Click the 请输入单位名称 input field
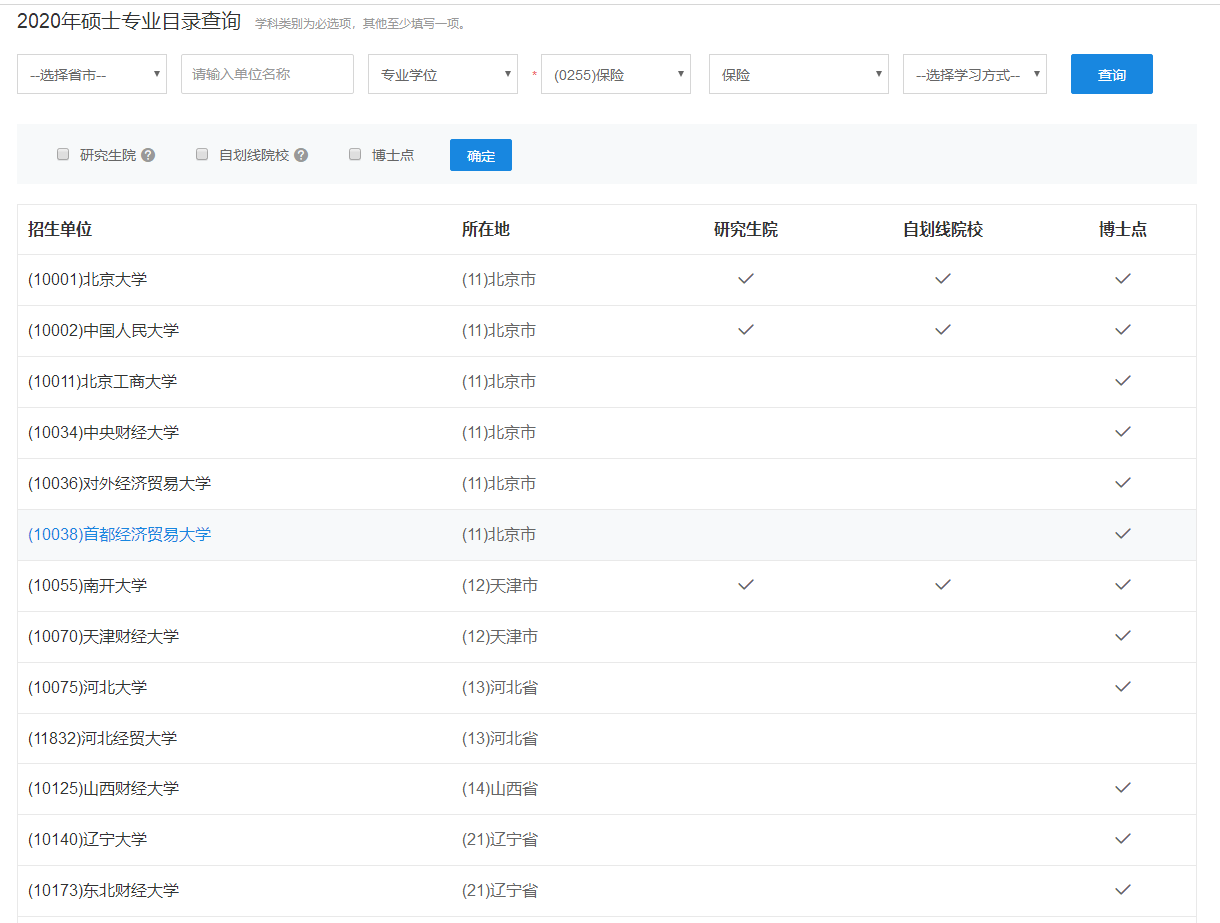The image size is (1220, 923). coord(267,74)
